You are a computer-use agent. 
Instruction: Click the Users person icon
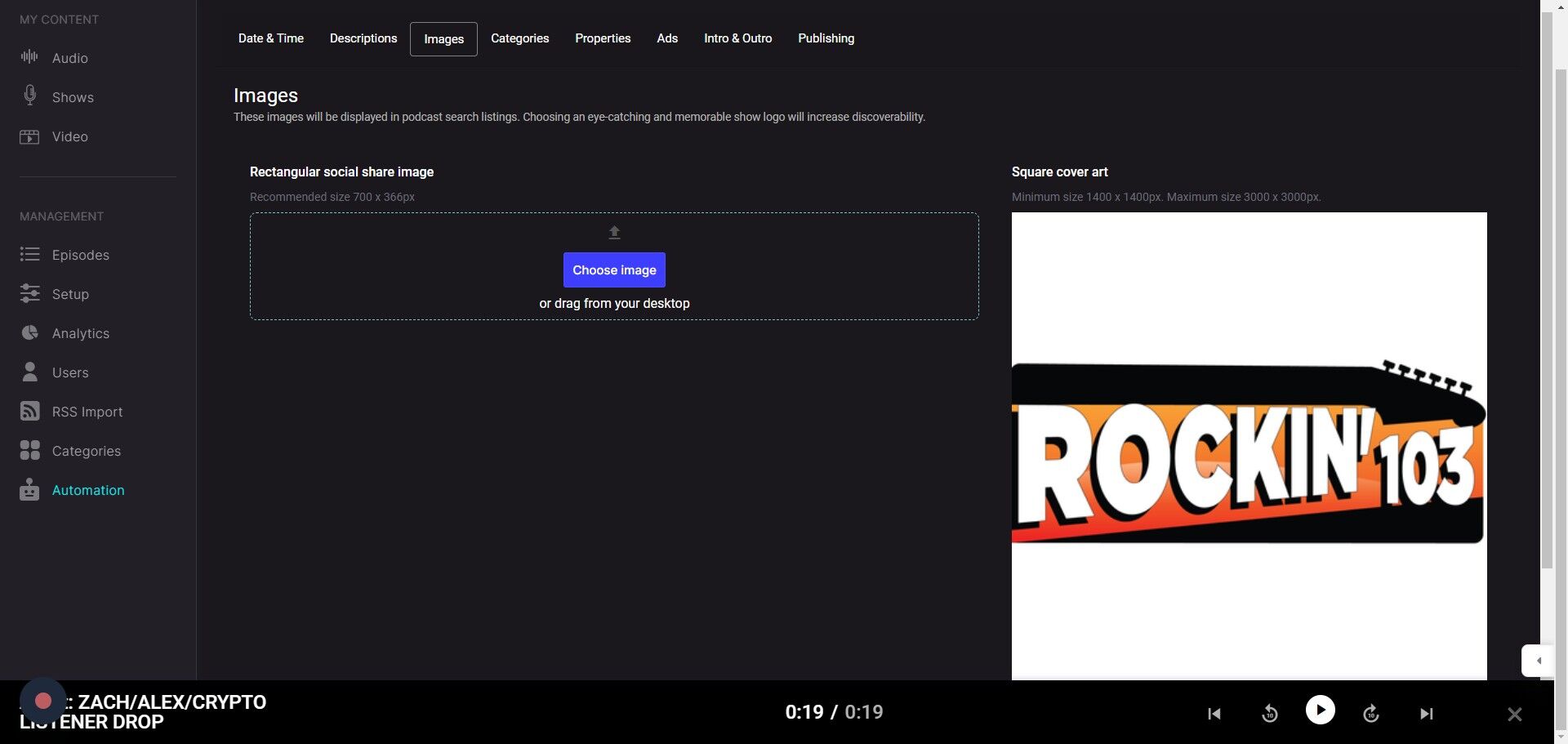pos(29,372)
